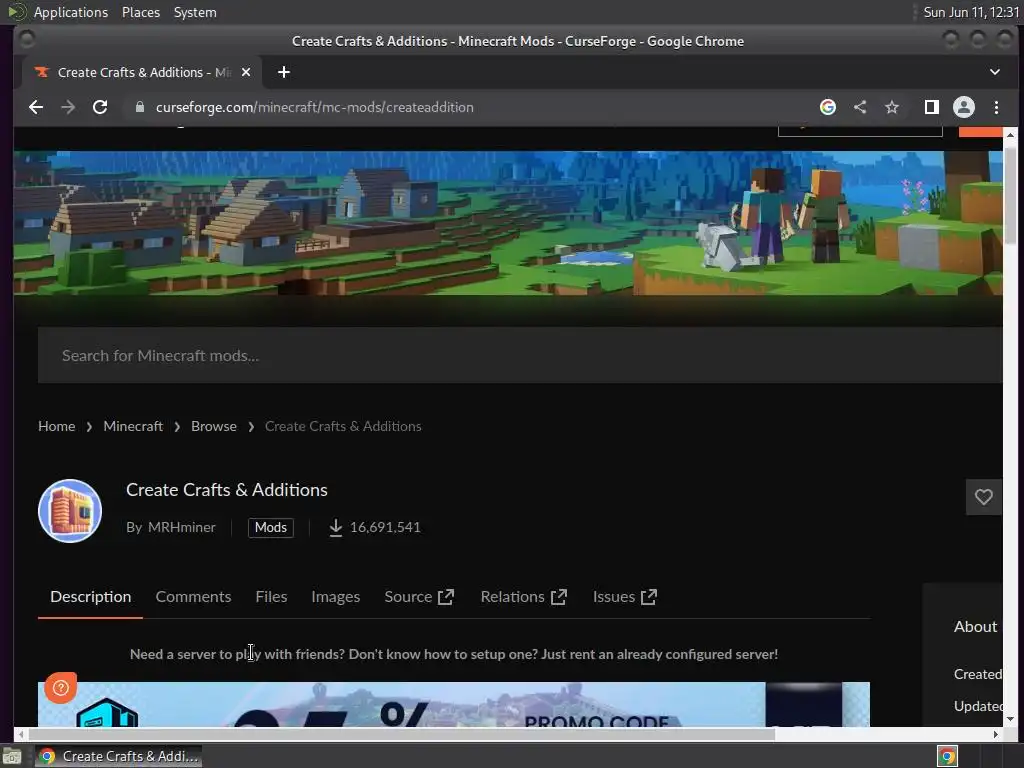Viewport: 1024px width, 768px height.
Task: Close the Create Crafts & Additions tab
Action: tap(246, 72)
